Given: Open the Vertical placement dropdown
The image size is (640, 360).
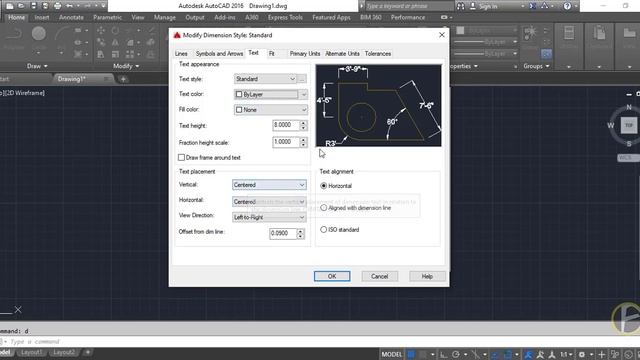Looking at the screenshot, I should (269, 185).
